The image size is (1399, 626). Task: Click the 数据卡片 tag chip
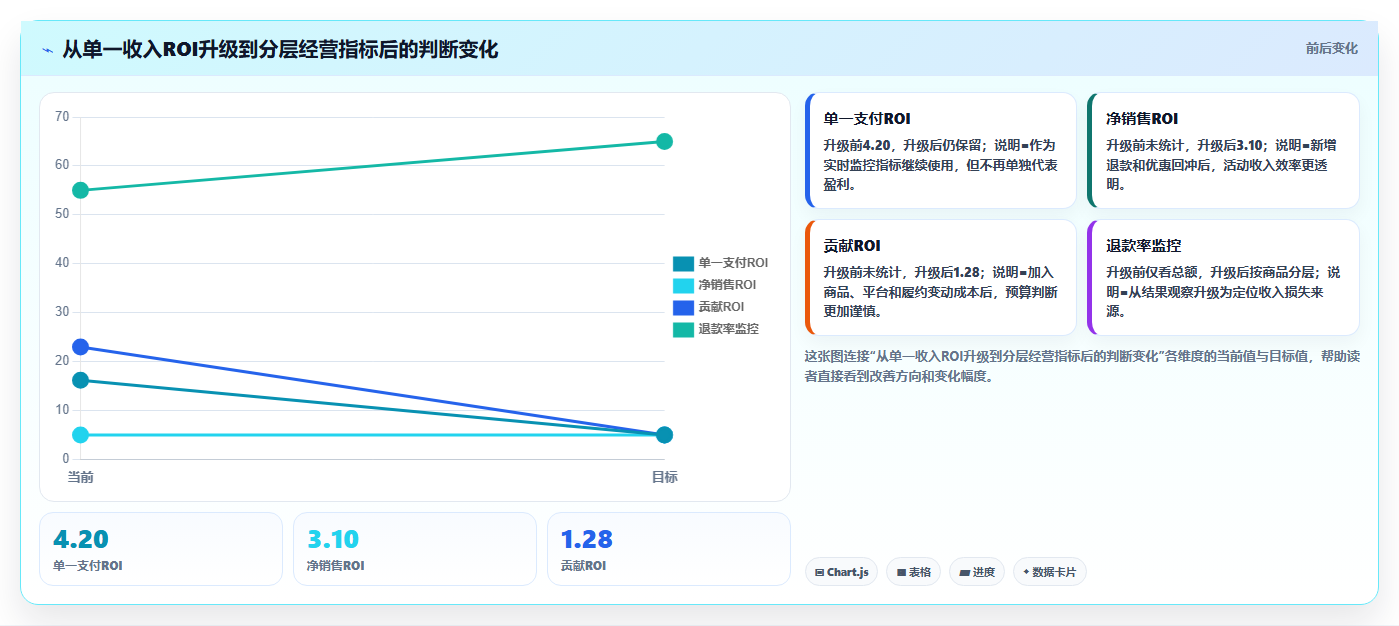pos(1049,572)
